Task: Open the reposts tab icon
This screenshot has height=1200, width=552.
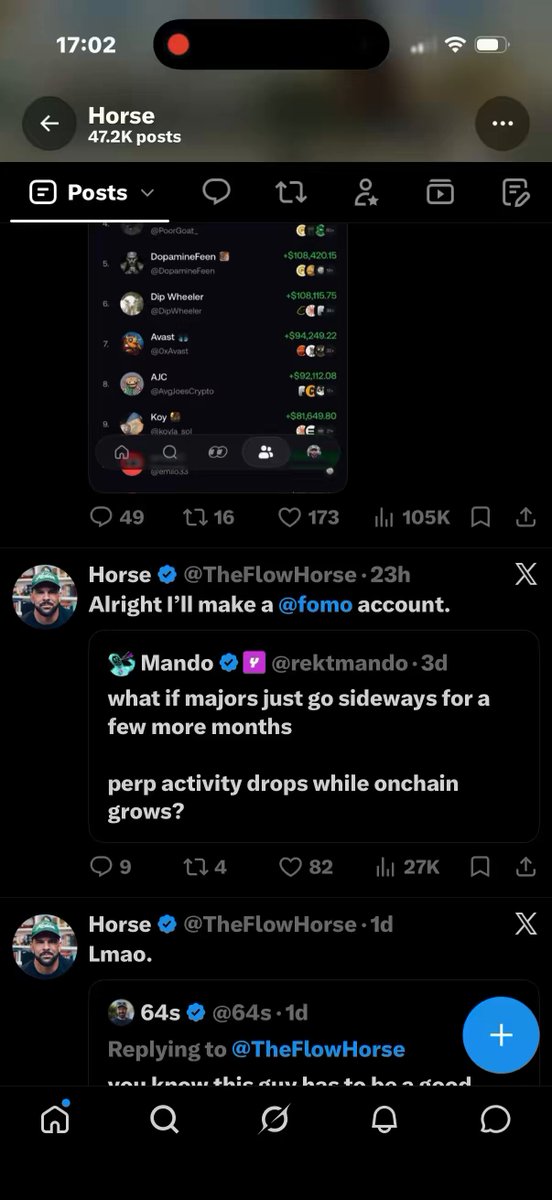Action: pos(291,192)
